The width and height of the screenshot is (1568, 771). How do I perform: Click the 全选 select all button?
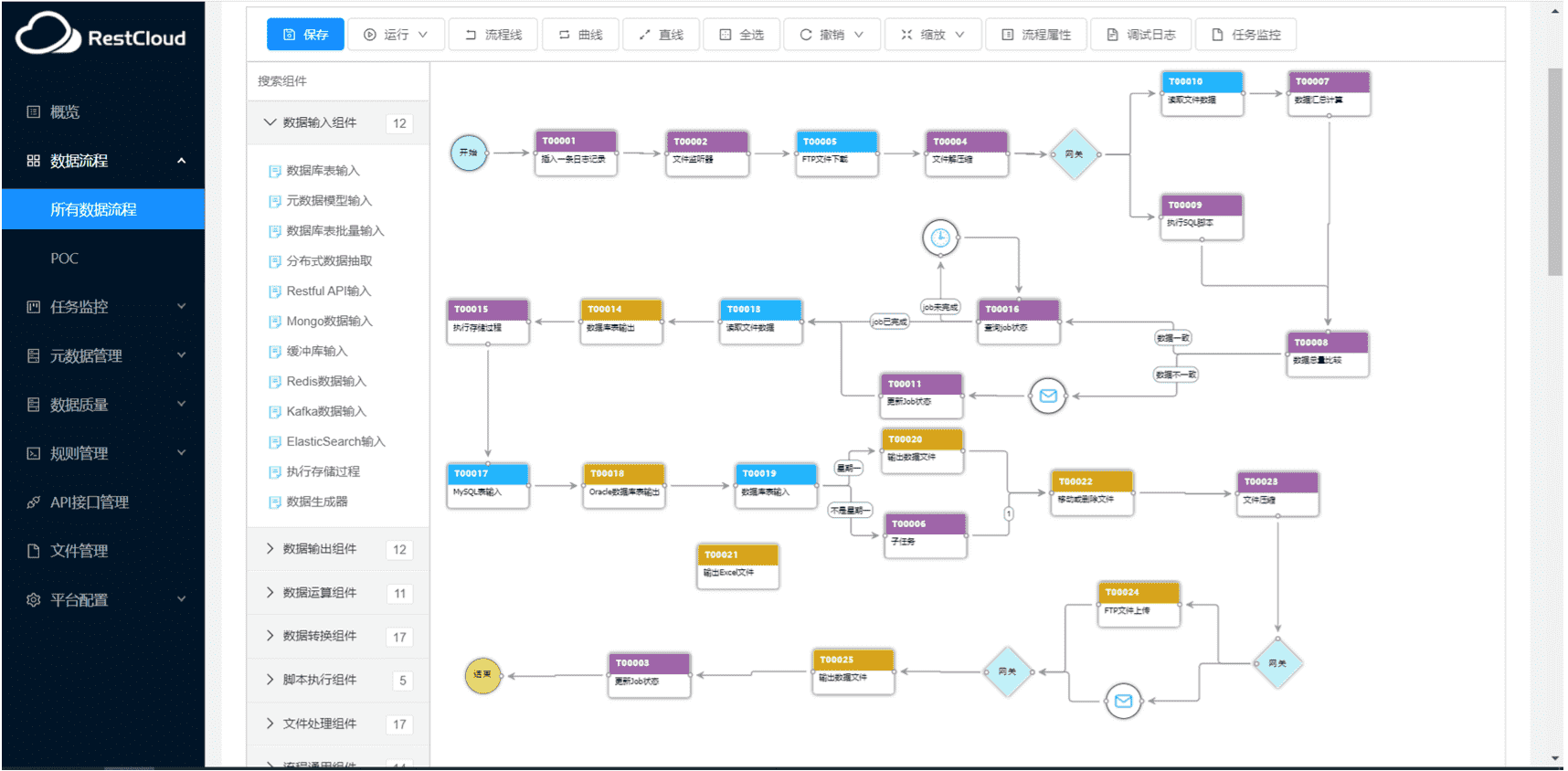741,35
